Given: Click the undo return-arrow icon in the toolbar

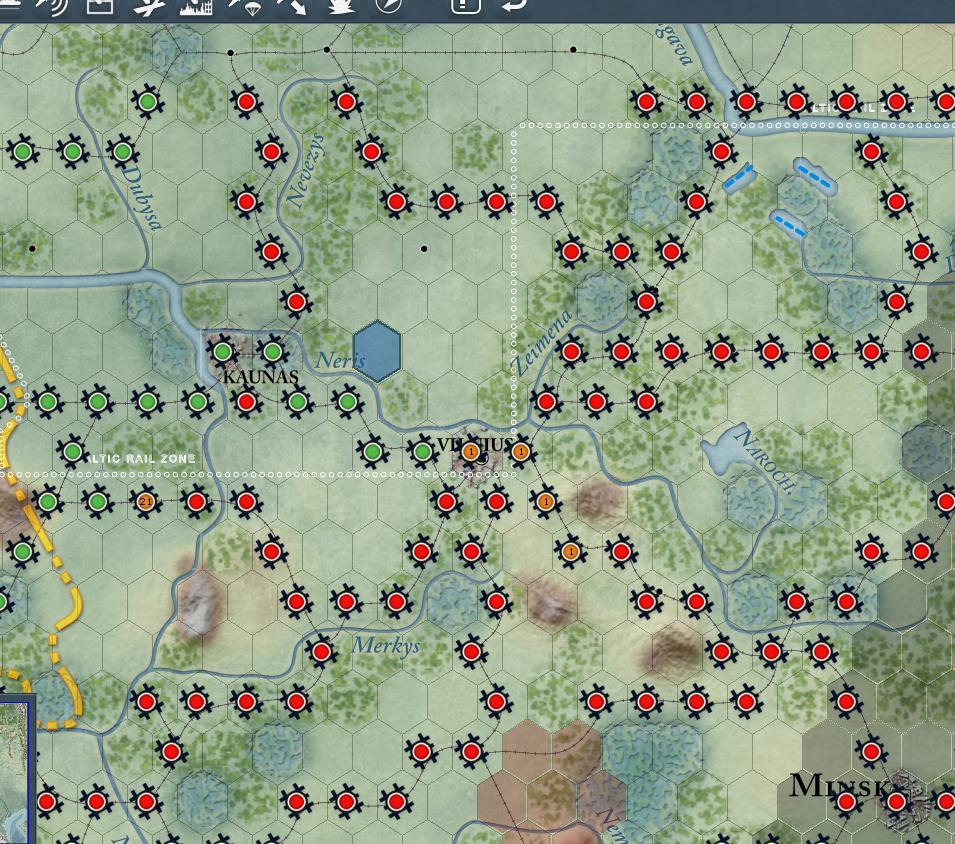Looking at the screenshot, I should (514, 5).
